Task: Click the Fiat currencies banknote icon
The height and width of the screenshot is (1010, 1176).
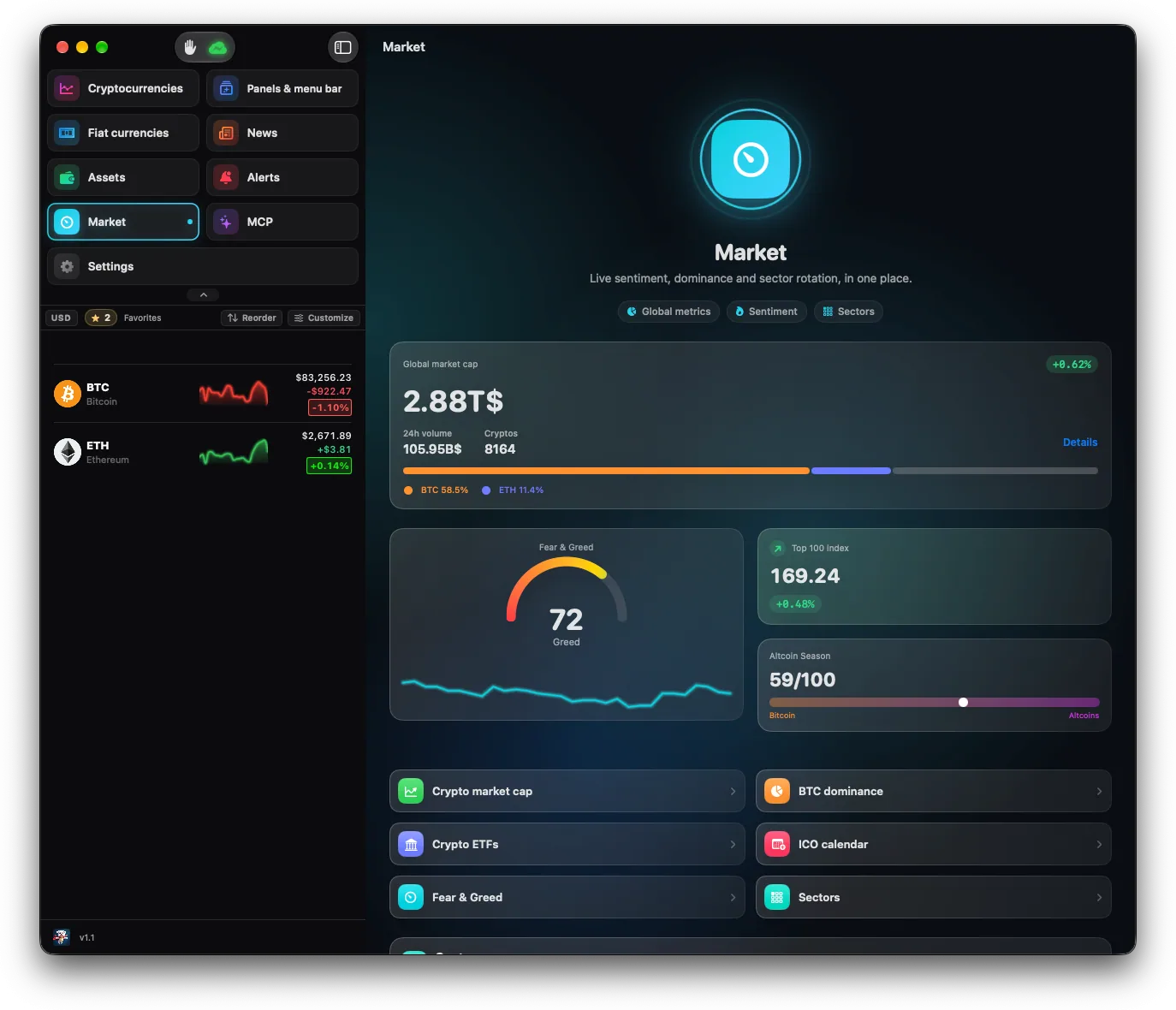Action: pyautogui.click(x=67, y=133)
